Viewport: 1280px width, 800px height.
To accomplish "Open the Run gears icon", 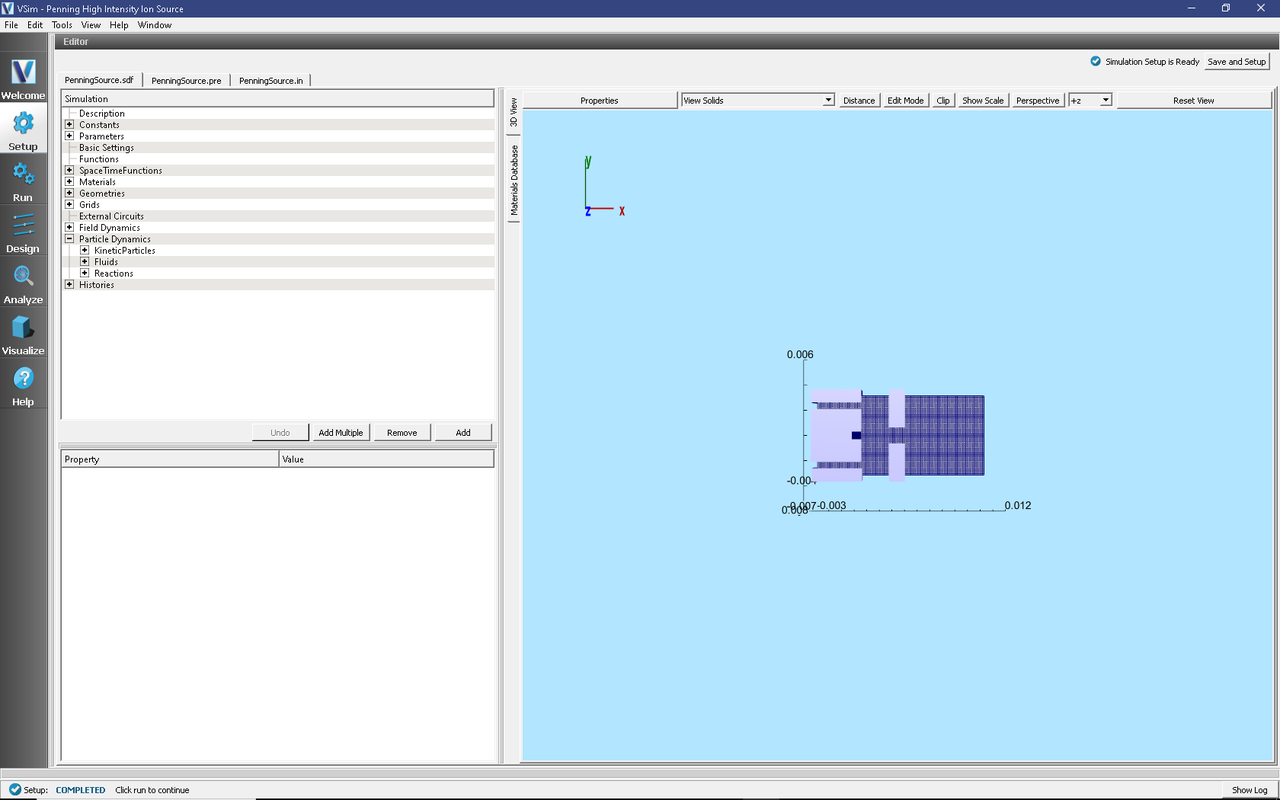I will coord(23,174).
